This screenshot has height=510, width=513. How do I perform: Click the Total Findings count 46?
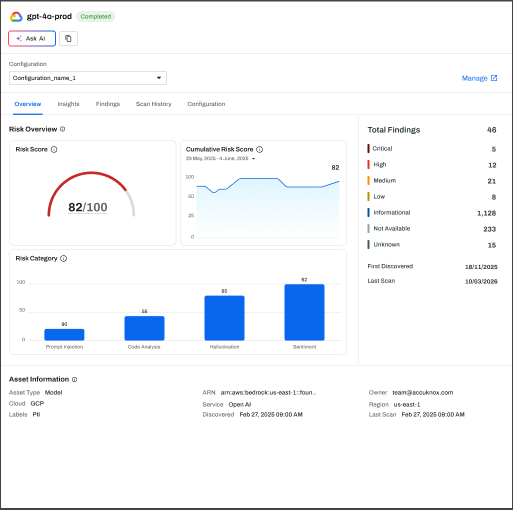[x=491, y=130]
